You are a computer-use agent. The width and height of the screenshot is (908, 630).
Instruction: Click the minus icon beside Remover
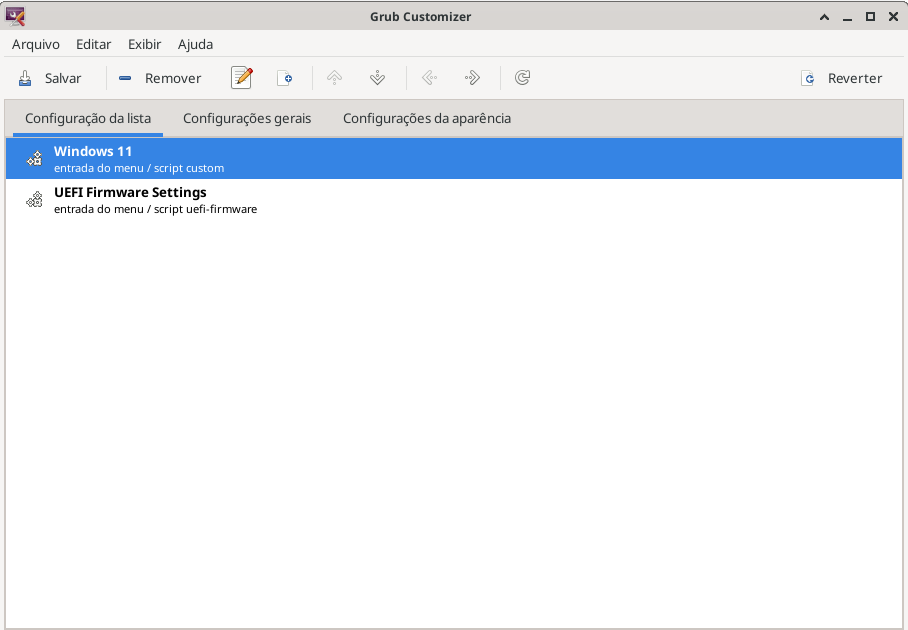point(125,78)
